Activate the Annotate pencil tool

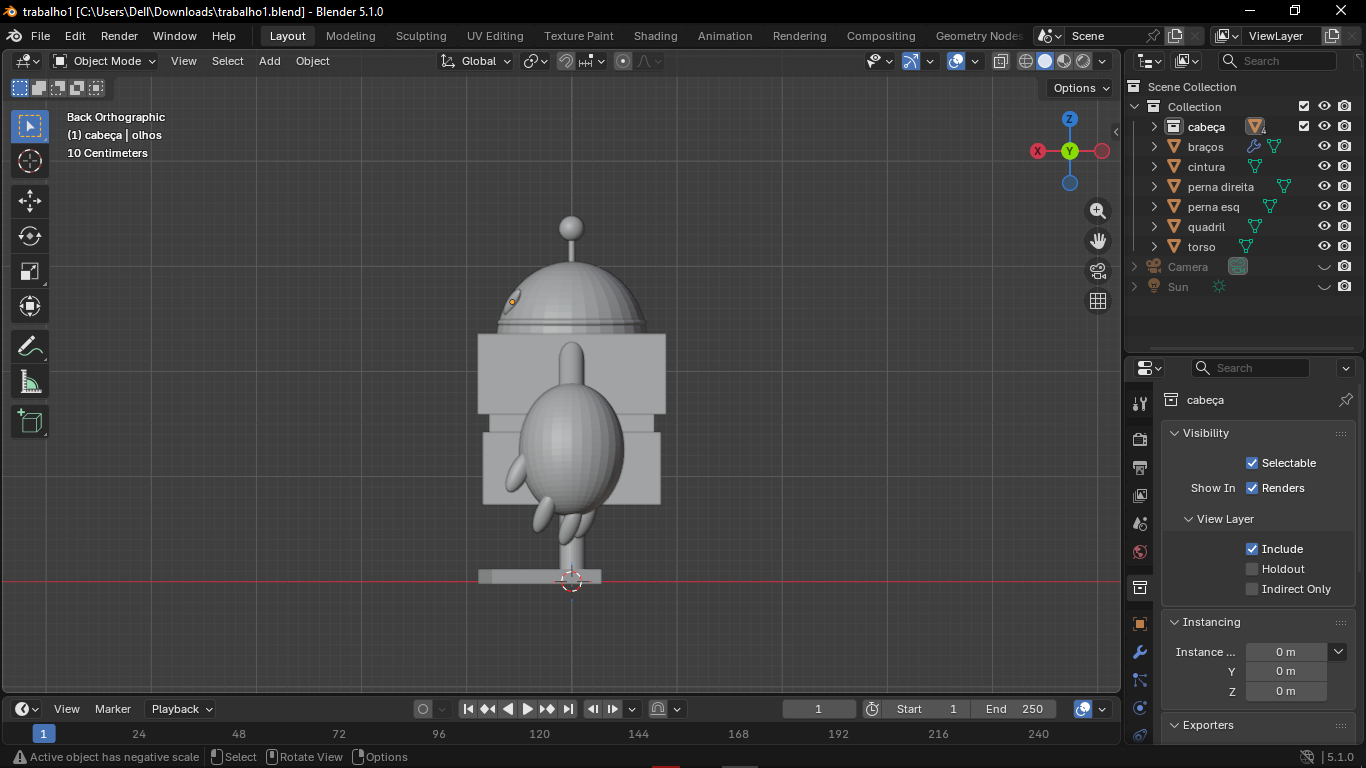click(x=30, y=347)
